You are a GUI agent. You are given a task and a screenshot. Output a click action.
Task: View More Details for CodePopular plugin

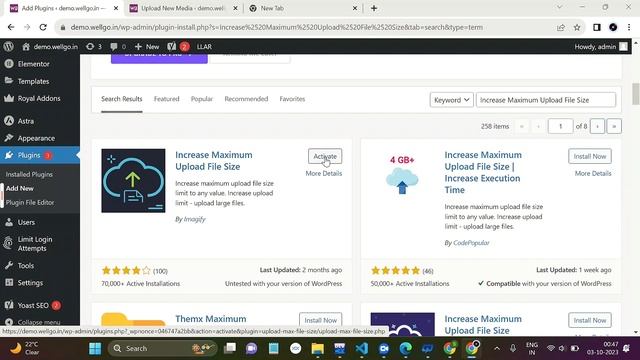(x=593, y=173)
